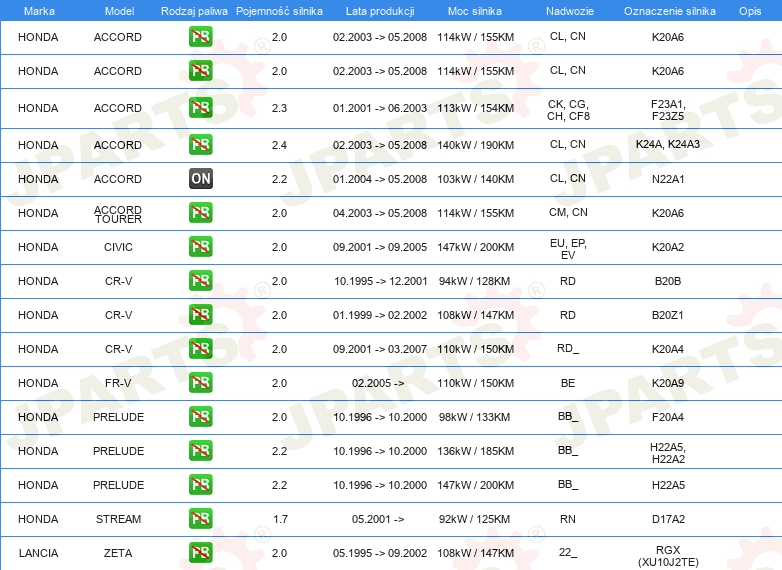This screenshot has height=570, width=782.
Task: Click the Lata produkcji column header
Action: [x=380, y=11]
